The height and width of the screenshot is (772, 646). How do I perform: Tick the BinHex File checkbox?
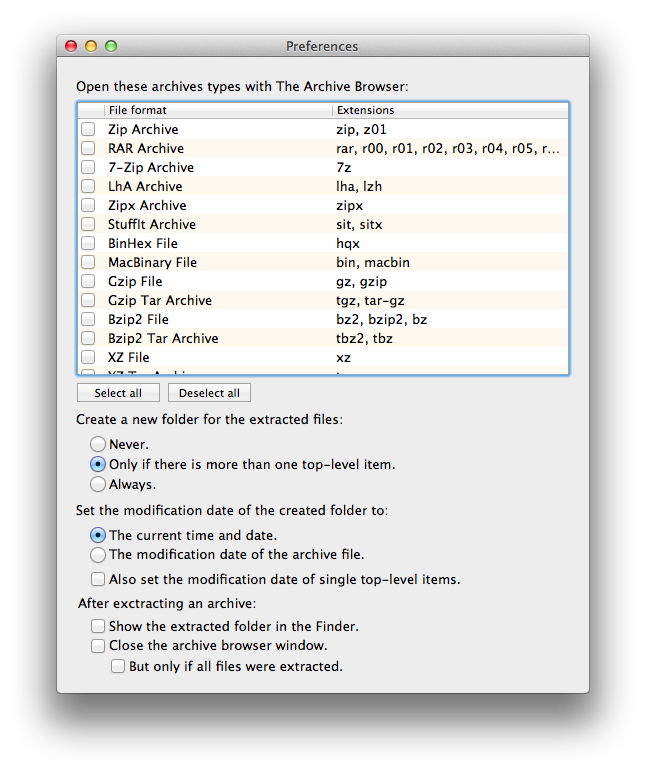click(x=88, y=243)
